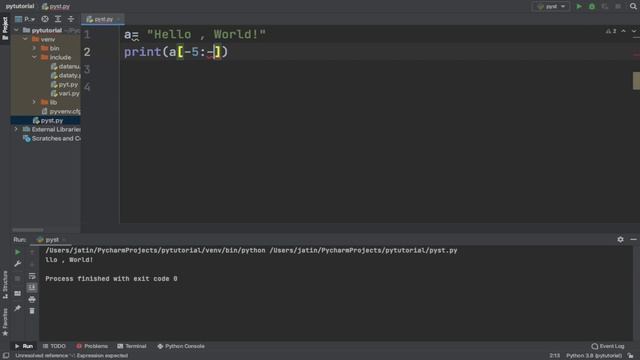Click lock icon in status bar
This screenshot has width=640, height=360.
click(631, 356)
